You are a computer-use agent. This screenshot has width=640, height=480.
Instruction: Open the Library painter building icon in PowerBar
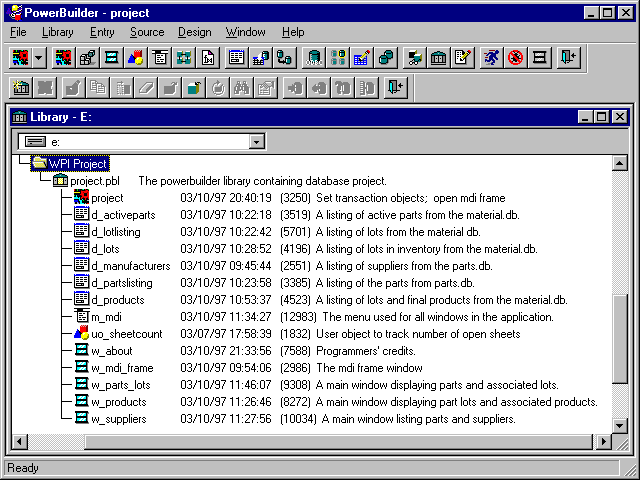click(x=438, y=58)
